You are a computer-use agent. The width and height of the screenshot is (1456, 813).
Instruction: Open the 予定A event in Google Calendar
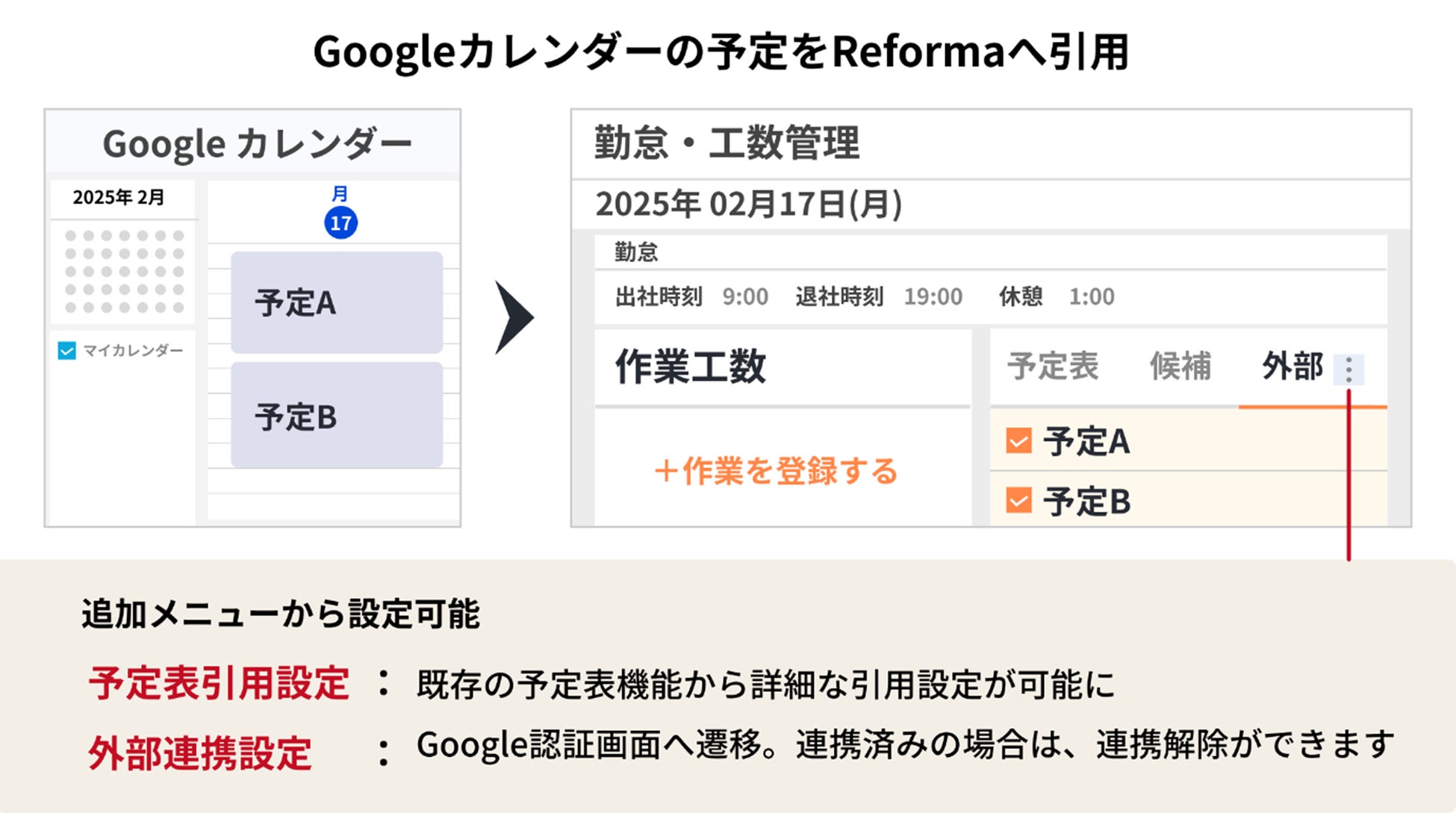point(337,302)
